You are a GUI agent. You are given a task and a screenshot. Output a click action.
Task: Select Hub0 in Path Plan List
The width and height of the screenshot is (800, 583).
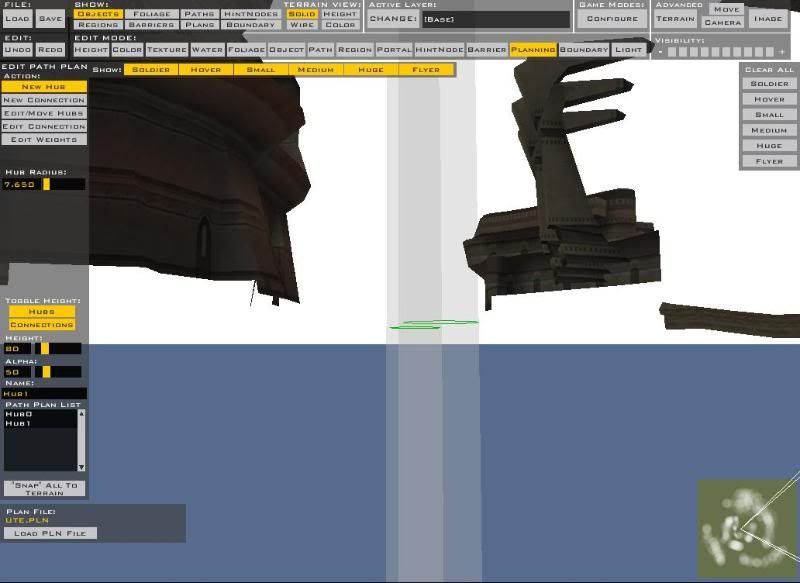click(x=40, y=414)
